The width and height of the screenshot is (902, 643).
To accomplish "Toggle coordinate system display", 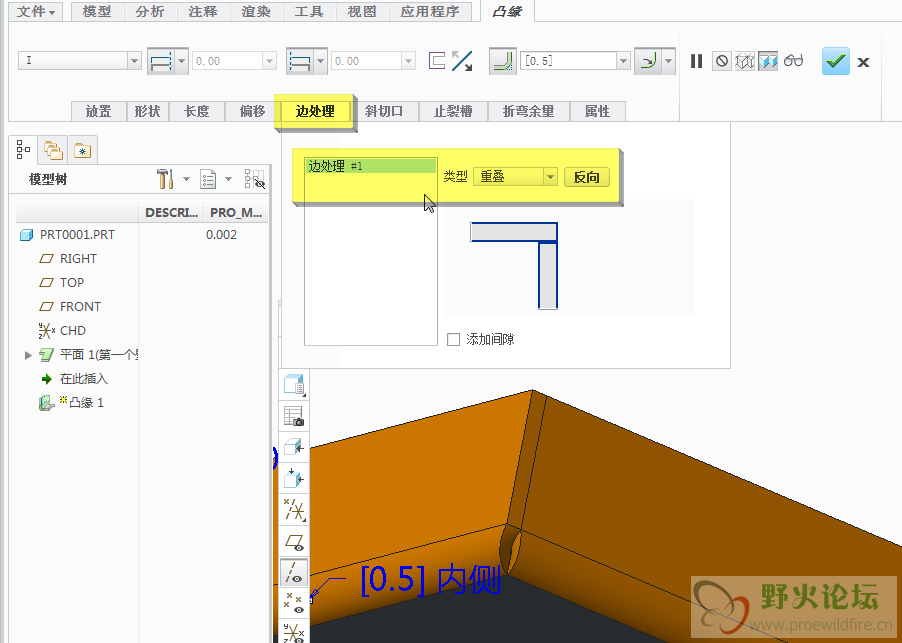I will point(294,632).
